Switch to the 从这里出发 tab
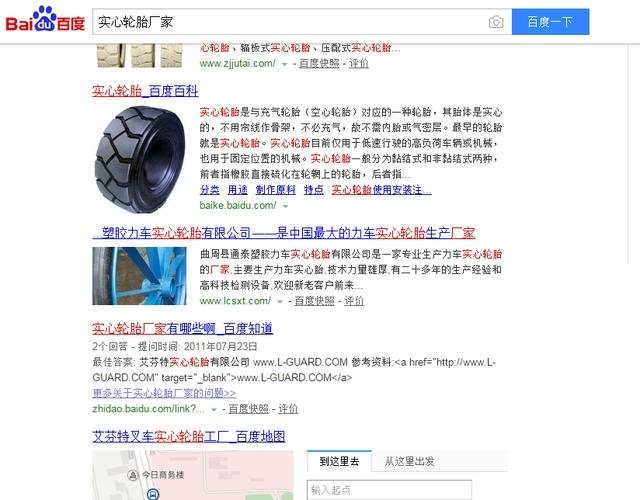This screenshot has height=500, width=640. tap(409, 461)
